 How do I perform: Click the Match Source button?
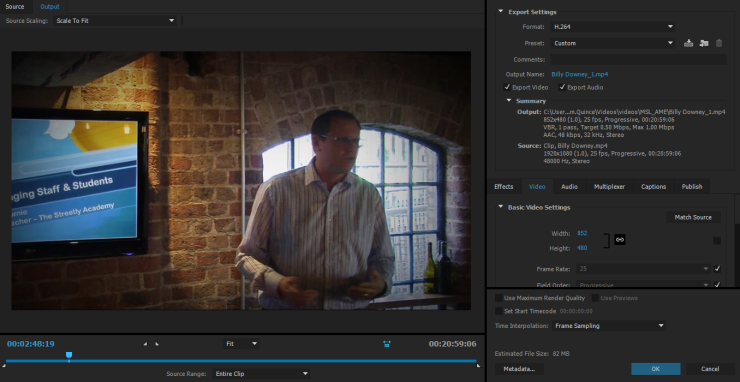click(x=693, y=217)
